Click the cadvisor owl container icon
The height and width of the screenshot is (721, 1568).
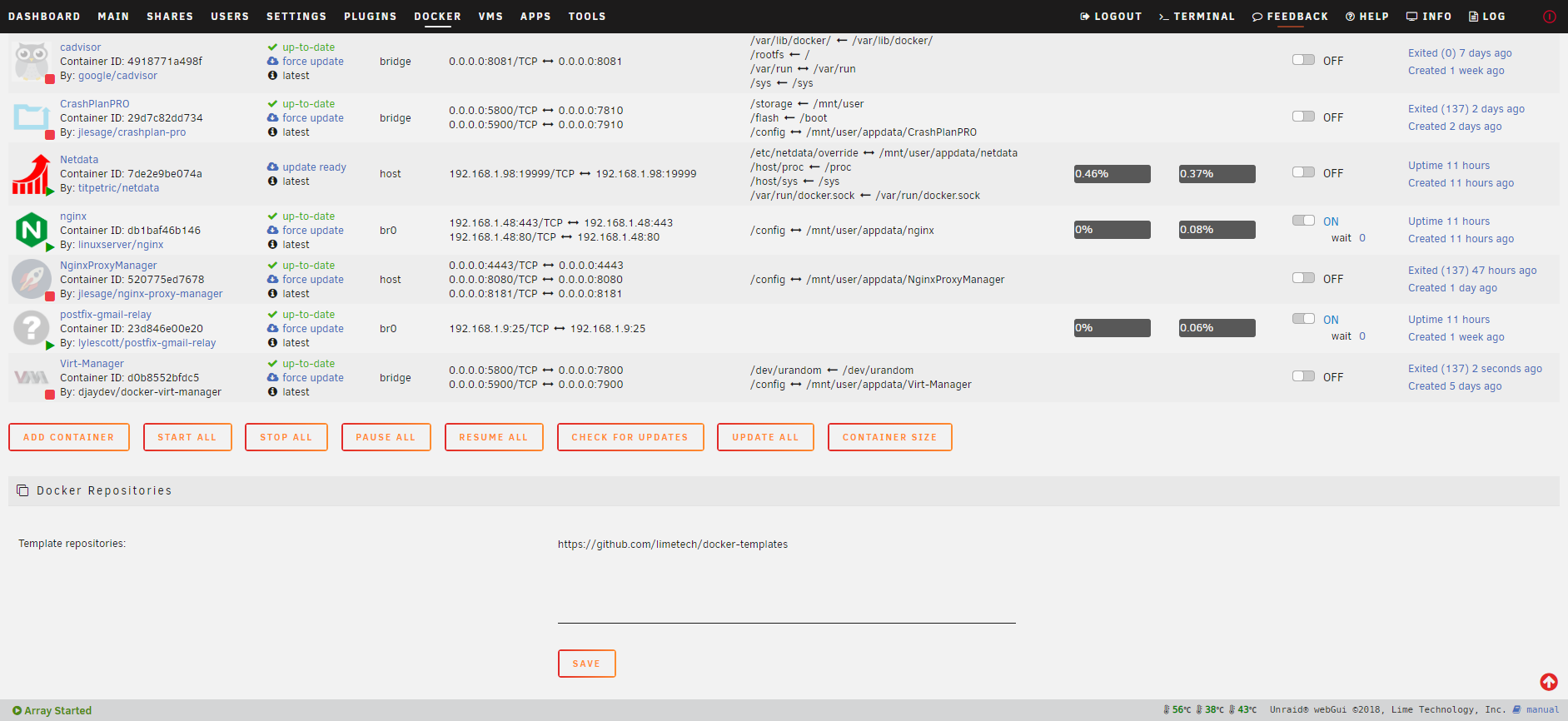tap(32, 61)
